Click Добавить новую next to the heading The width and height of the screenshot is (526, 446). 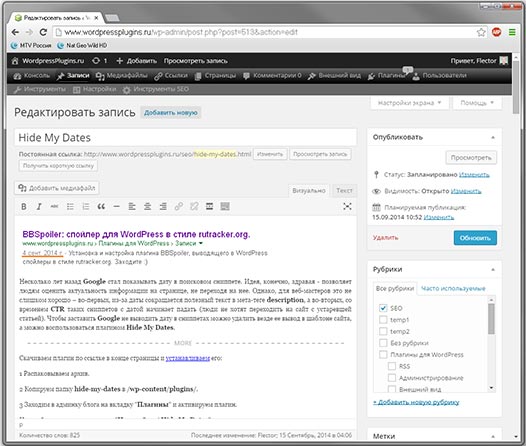click(171, 113)
